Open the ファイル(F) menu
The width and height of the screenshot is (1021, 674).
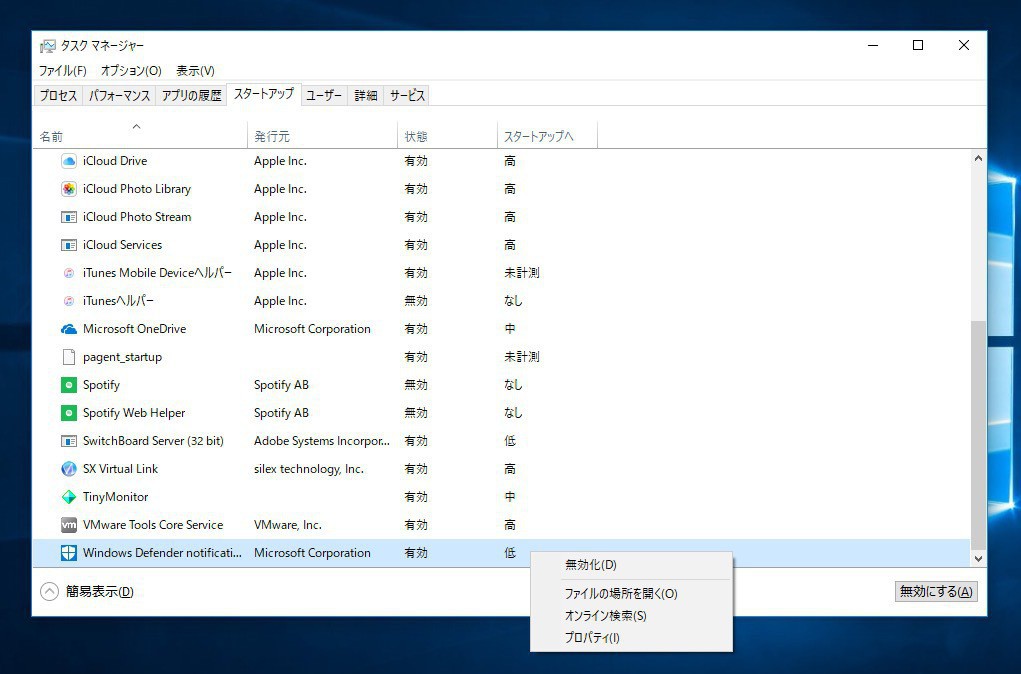[62, 71]
